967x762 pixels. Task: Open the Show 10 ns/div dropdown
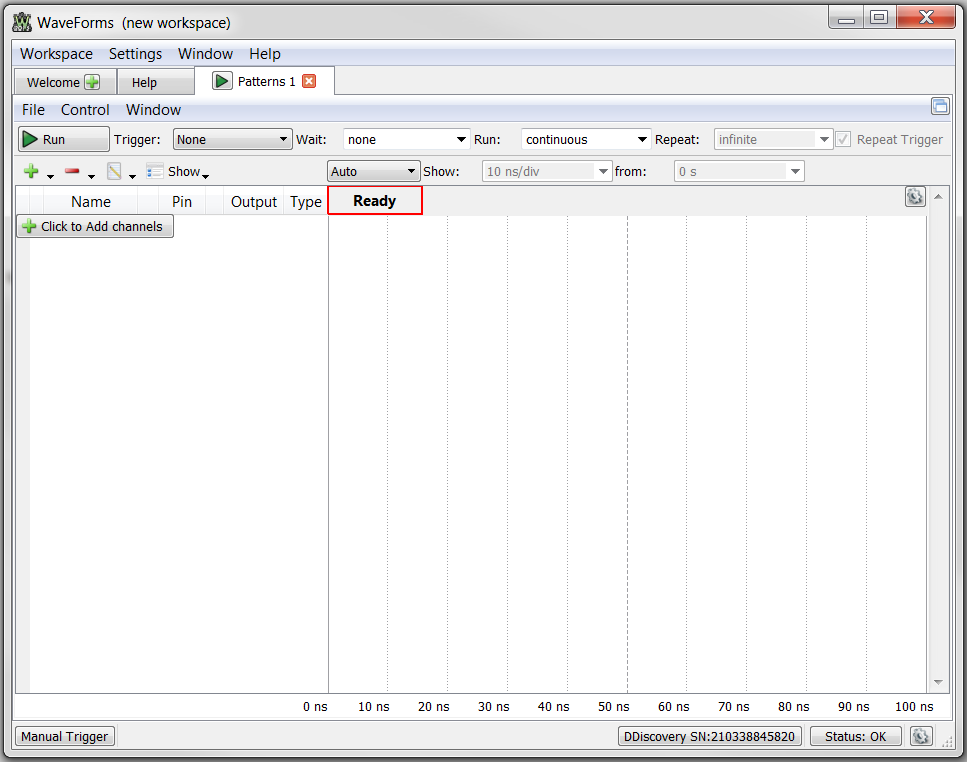(546, 171)
